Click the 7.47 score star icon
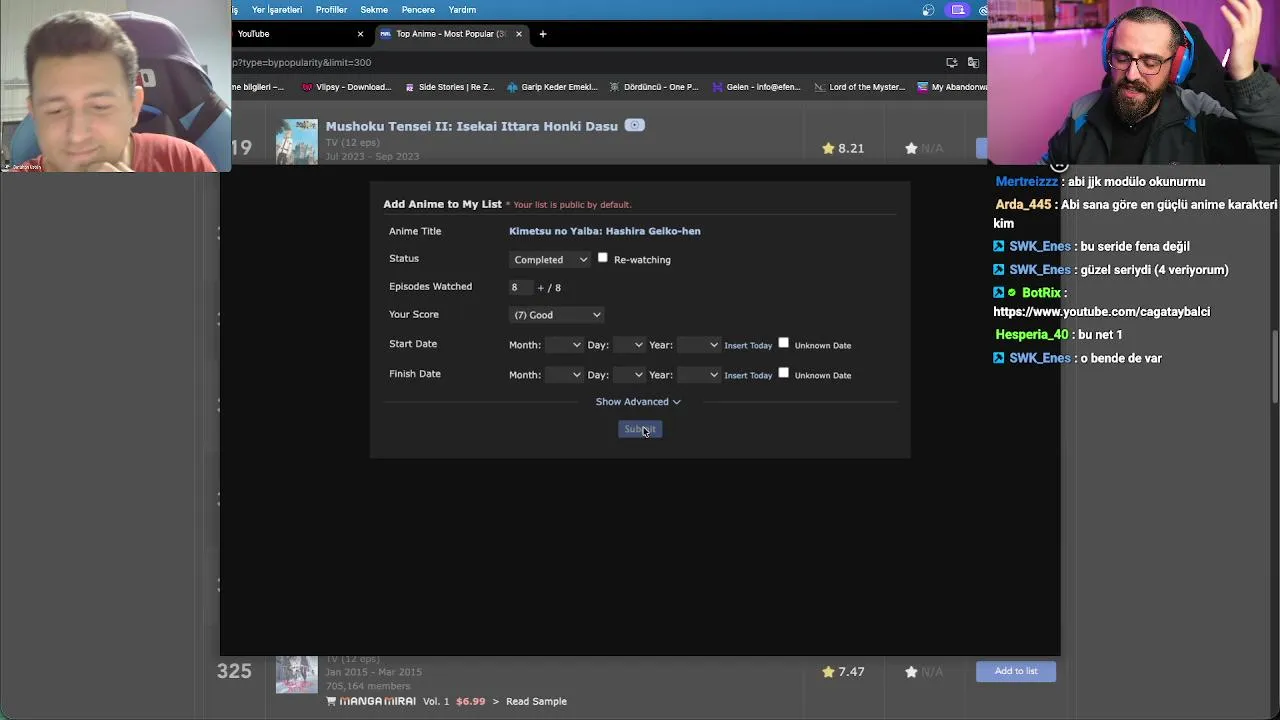The image size is (1280, 720). (828, 672)
